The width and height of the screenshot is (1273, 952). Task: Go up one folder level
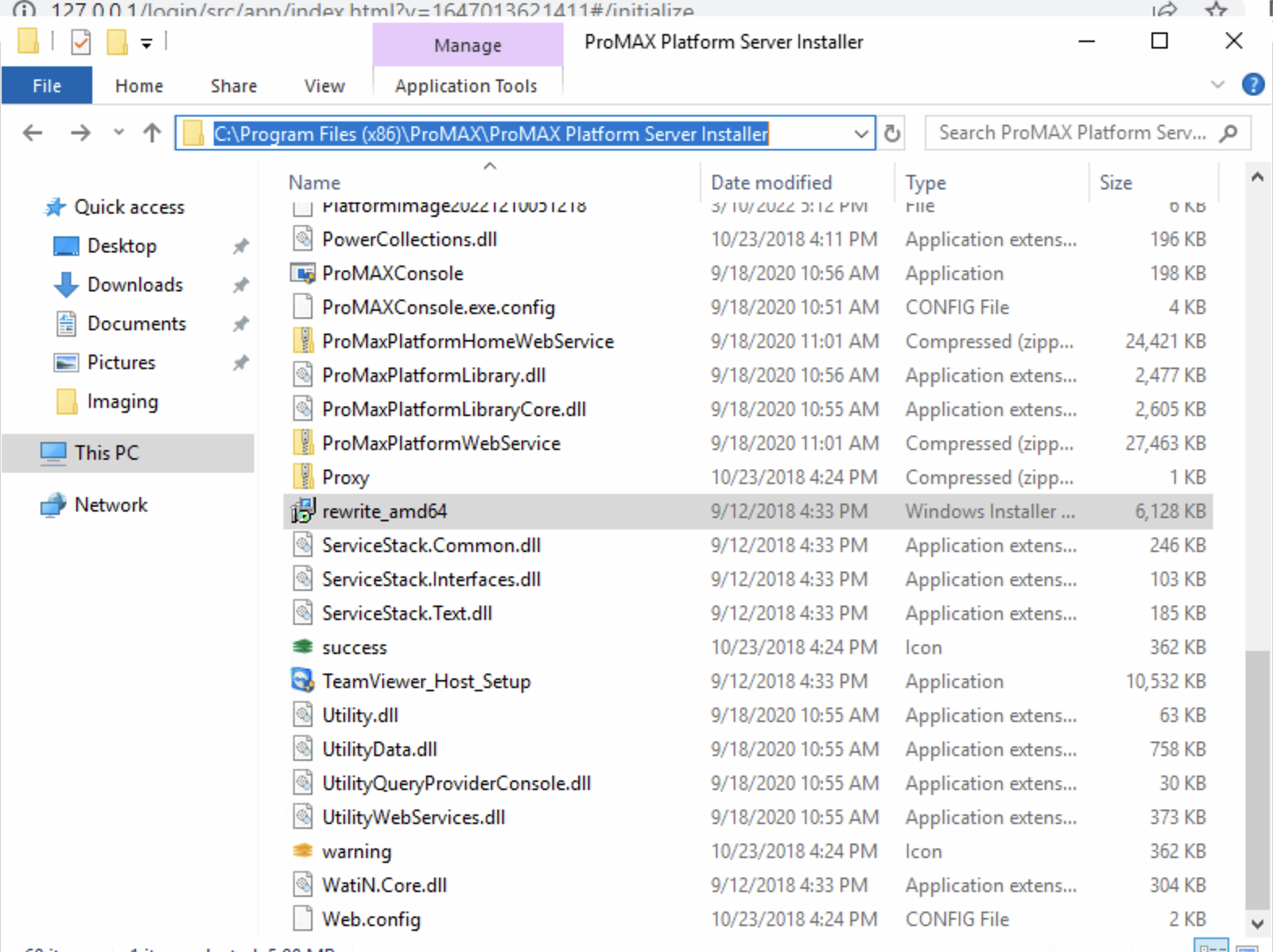pyautogui.click(x=151, y=133)
